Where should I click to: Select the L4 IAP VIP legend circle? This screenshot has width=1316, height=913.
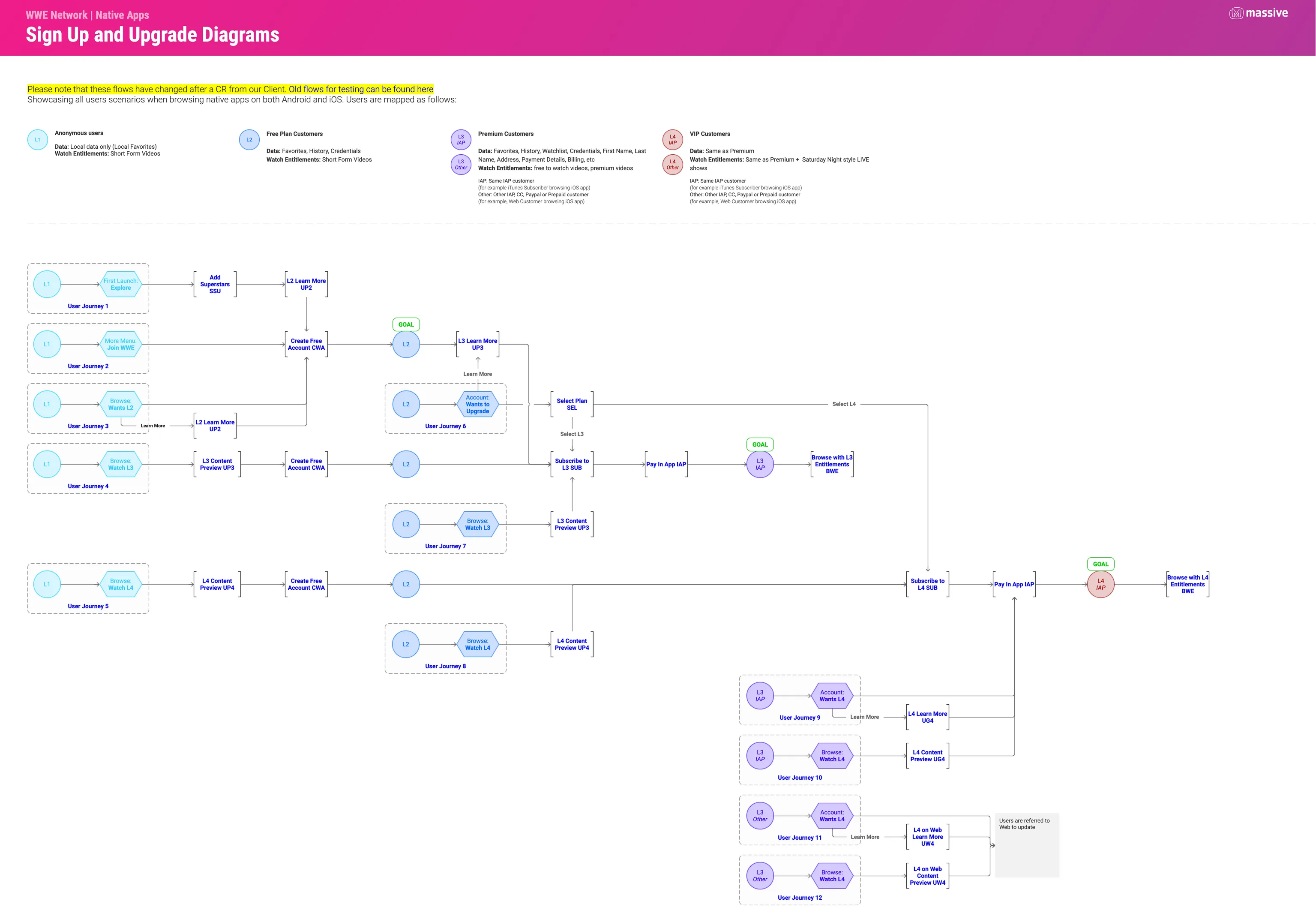(x=673, y=140)
